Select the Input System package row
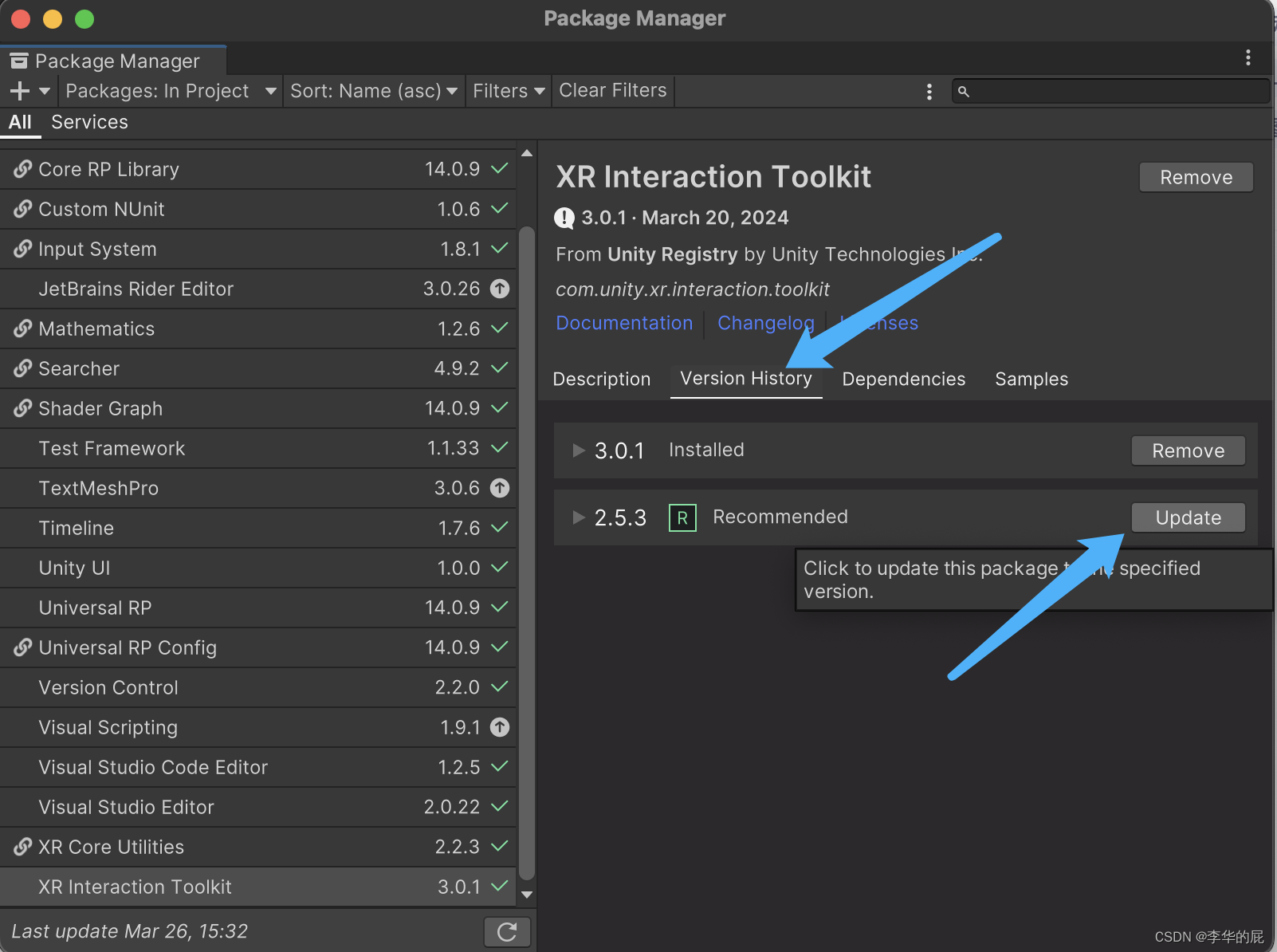The height and width of the screenshot is (952, 1277). click(x=258, y=249)
